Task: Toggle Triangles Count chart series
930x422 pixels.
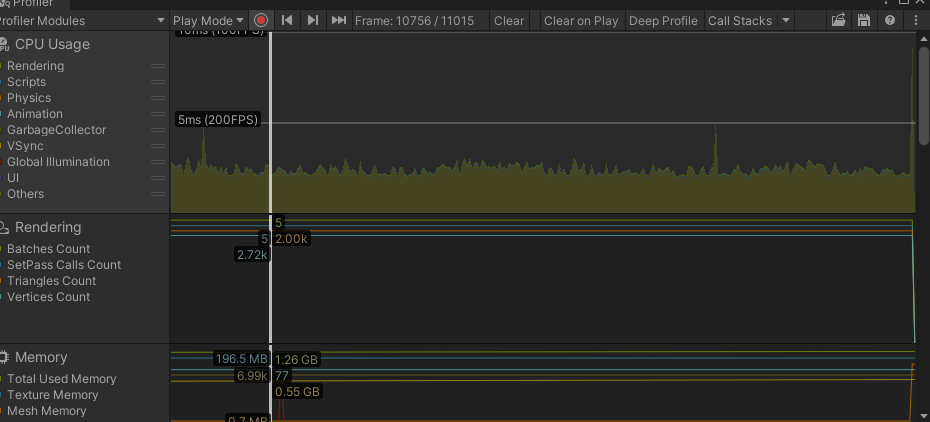Action: click(x=51, y=281)
